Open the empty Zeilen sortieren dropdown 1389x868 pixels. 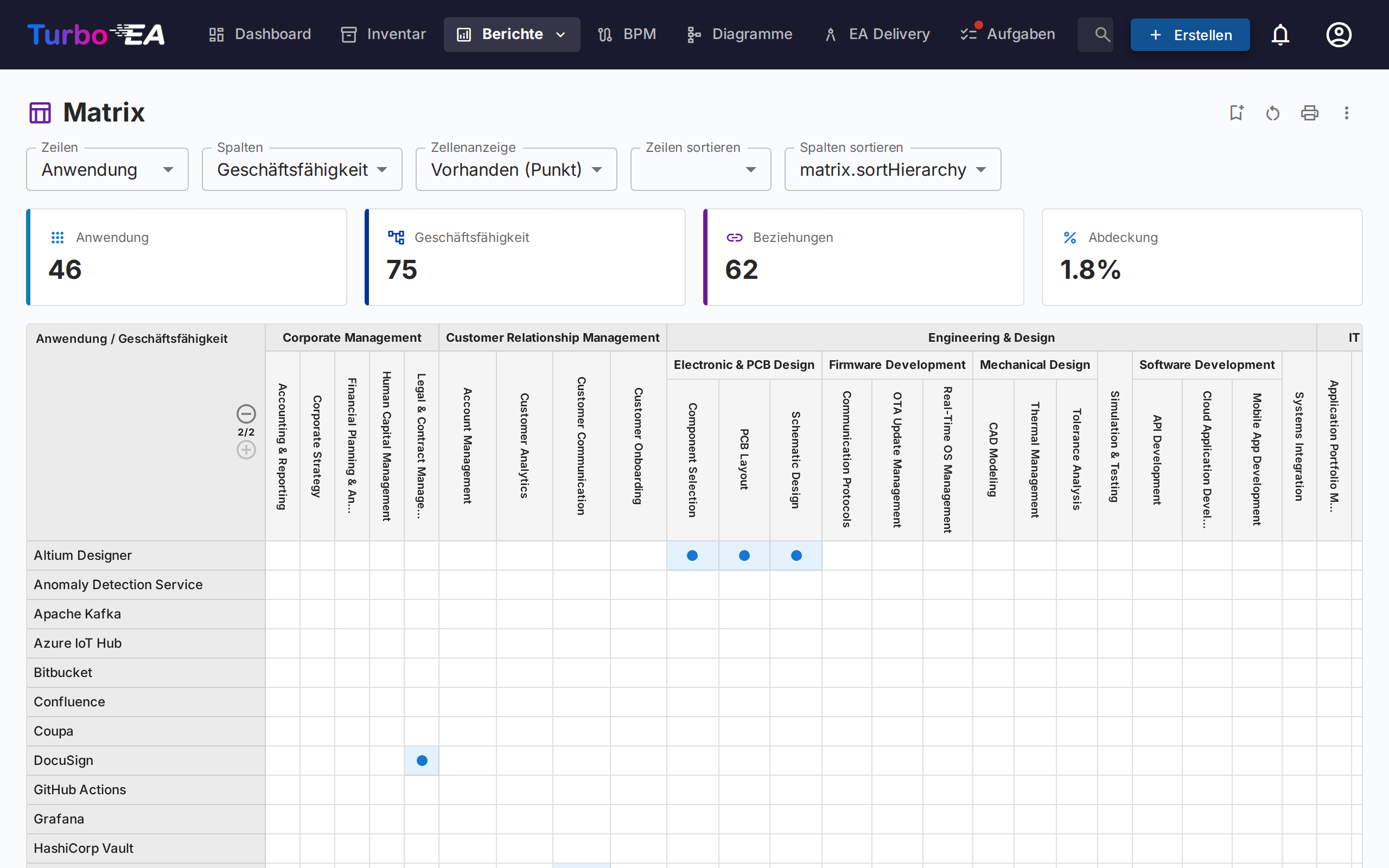click(x=700, y=169)
